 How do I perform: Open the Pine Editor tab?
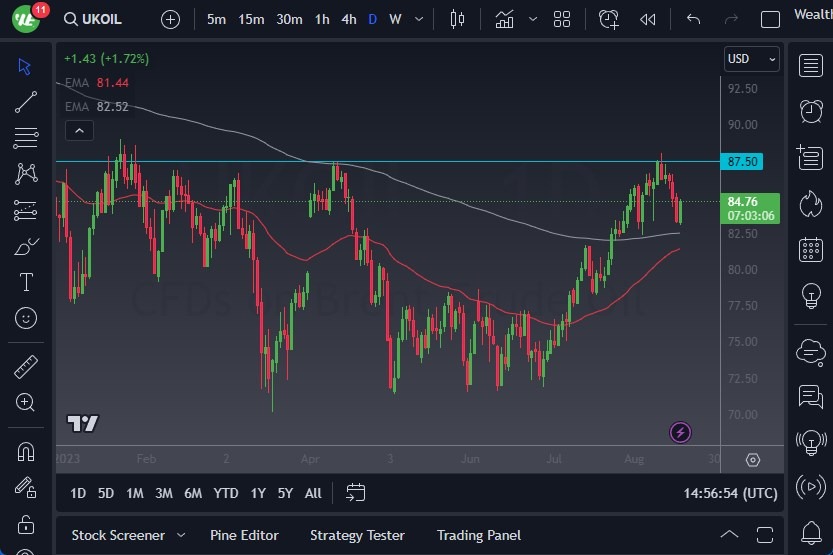click(244, 535)
